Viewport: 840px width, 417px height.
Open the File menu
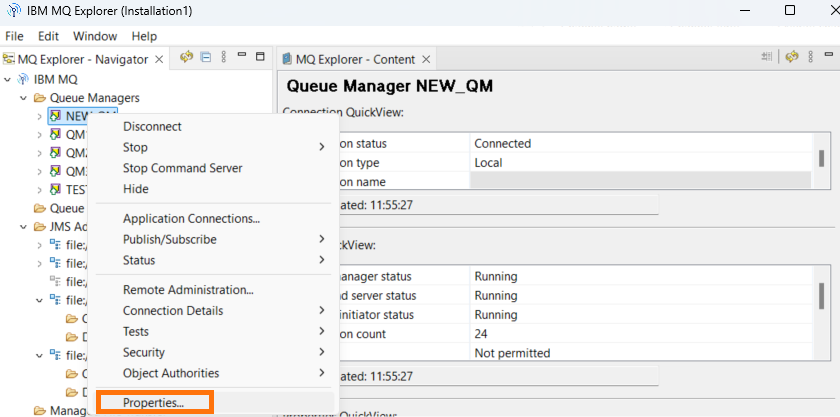click(x=14, y=36)
